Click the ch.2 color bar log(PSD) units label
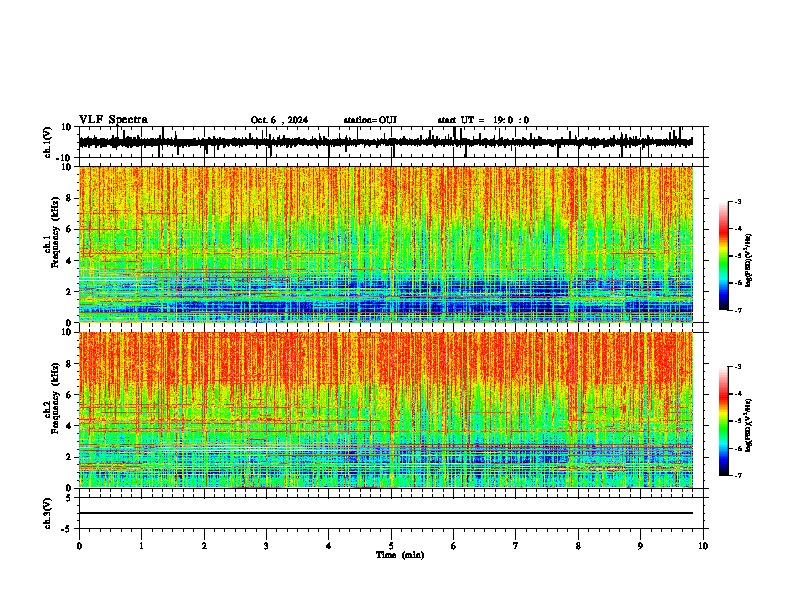Viewport: 792px width, 612px height. click(749, 426)
